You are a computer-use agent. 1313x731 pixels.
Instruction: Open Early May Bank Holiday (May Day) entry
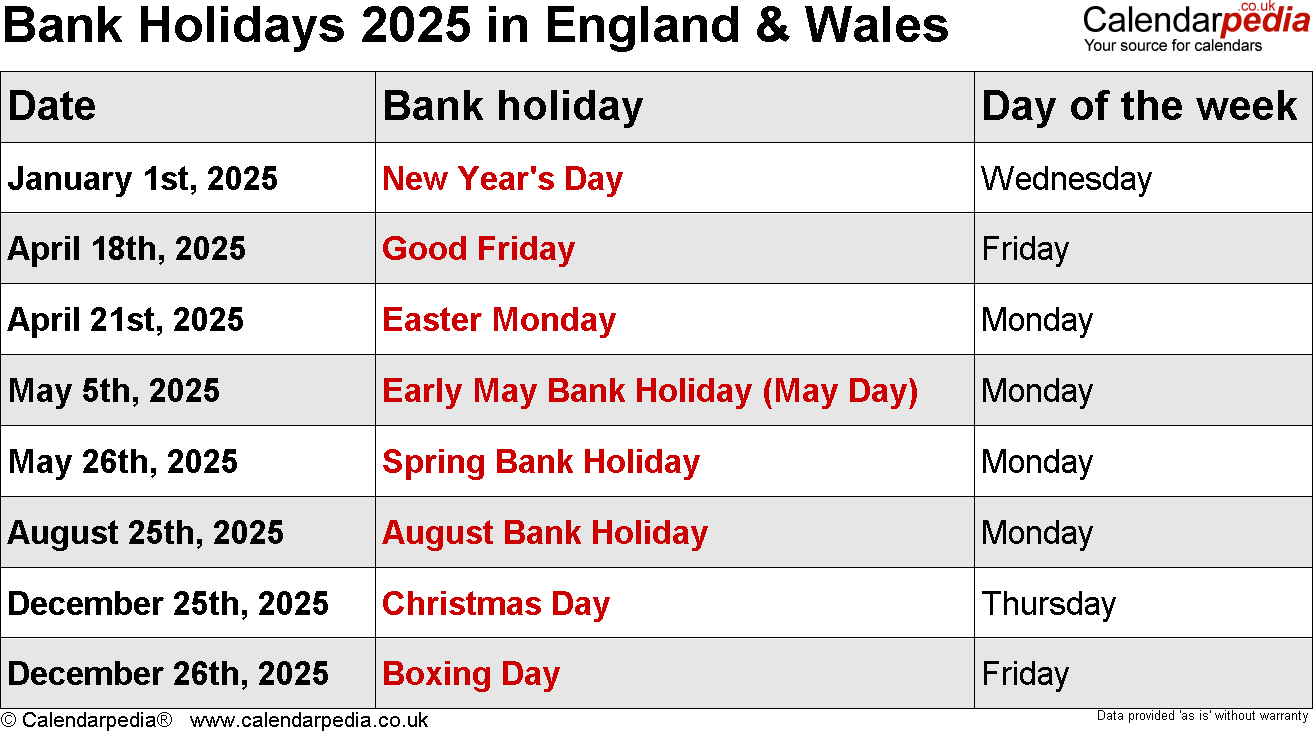(x=649, y=391)
